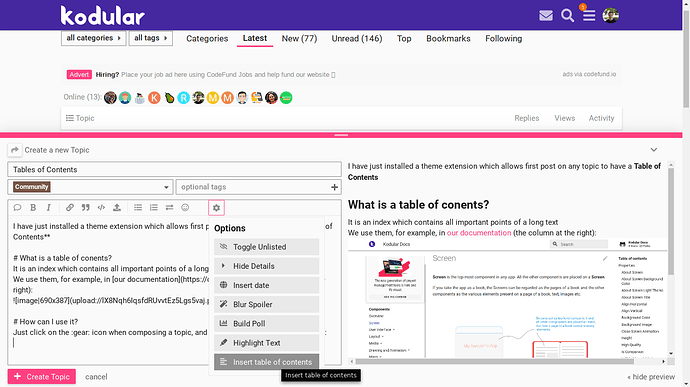The width and height of the screenshot is (690, 387).
Task: Insert bulleted list in composer
Action: pyautogui.click(x=138, y=207)
